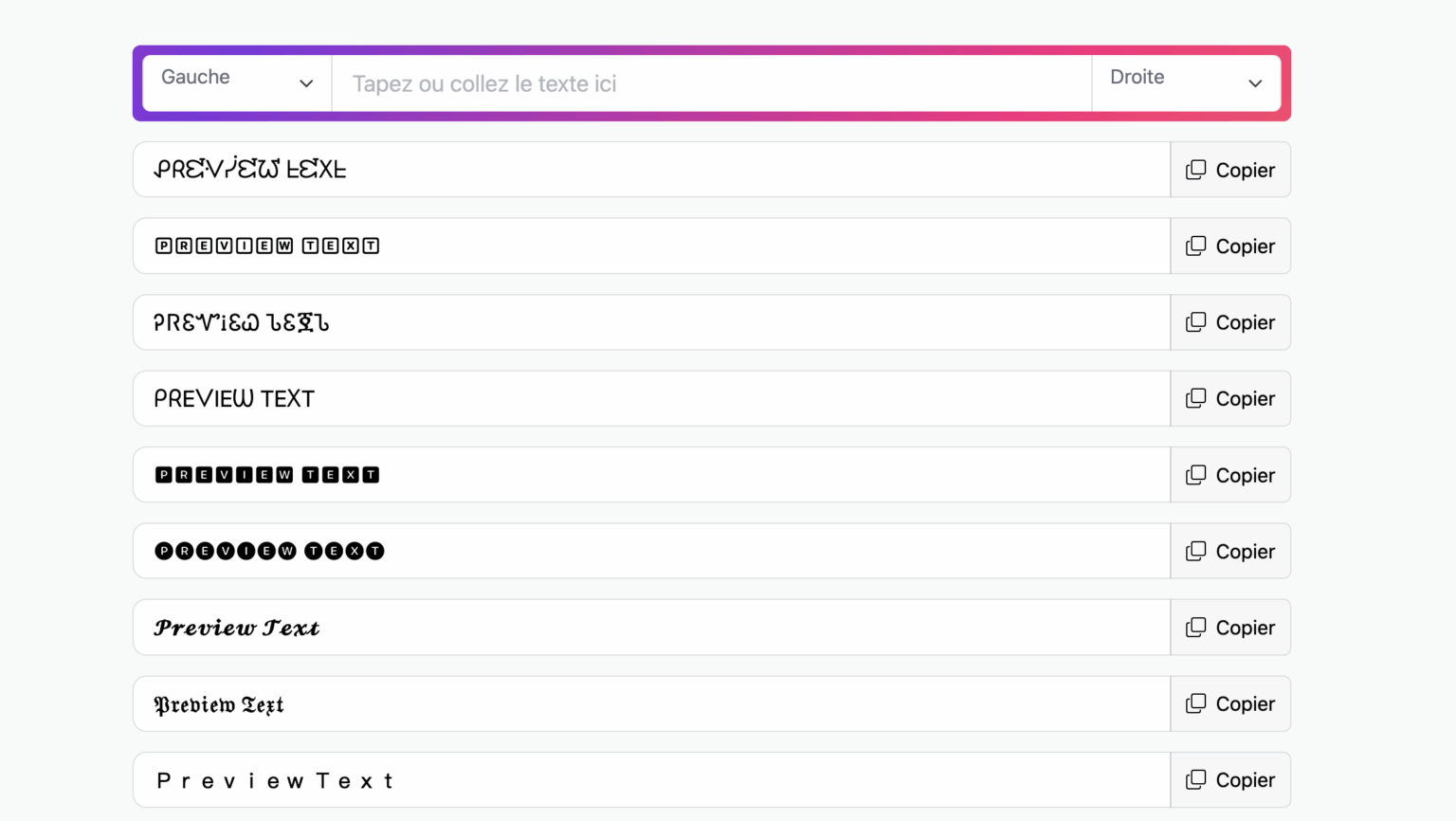Open the Gauche dropdown
Image resolution: width=1456 pixels, height=821 pixels.
(x=236, y=83)
